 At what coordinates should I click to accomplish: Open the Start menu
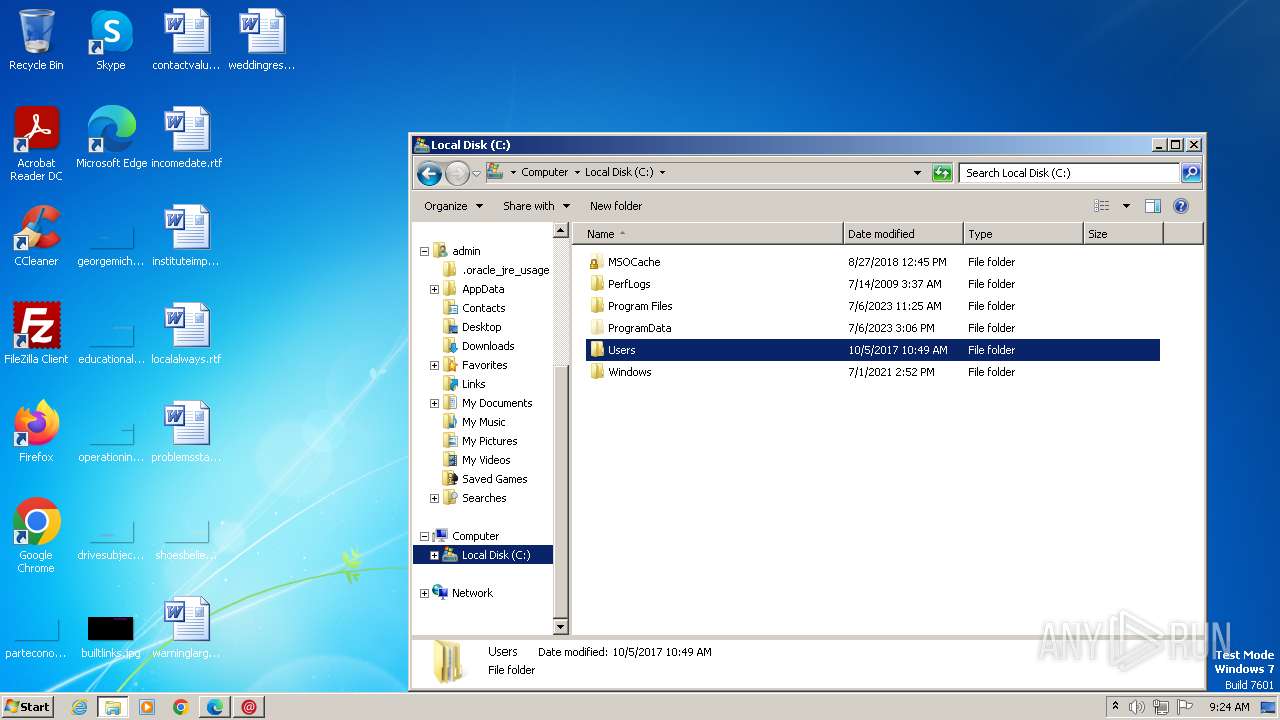[x=28, y=706]
